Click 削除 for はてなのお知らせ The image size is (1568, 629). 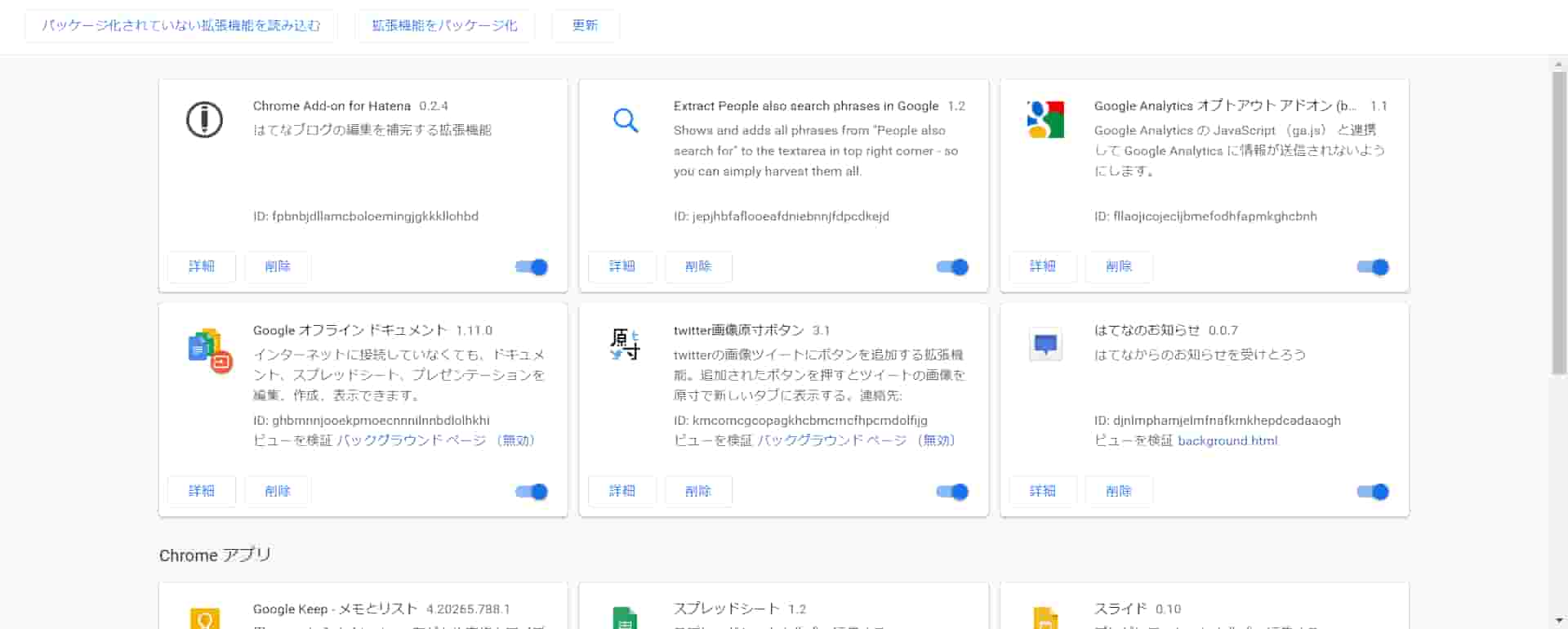[x=1119, y=491]
